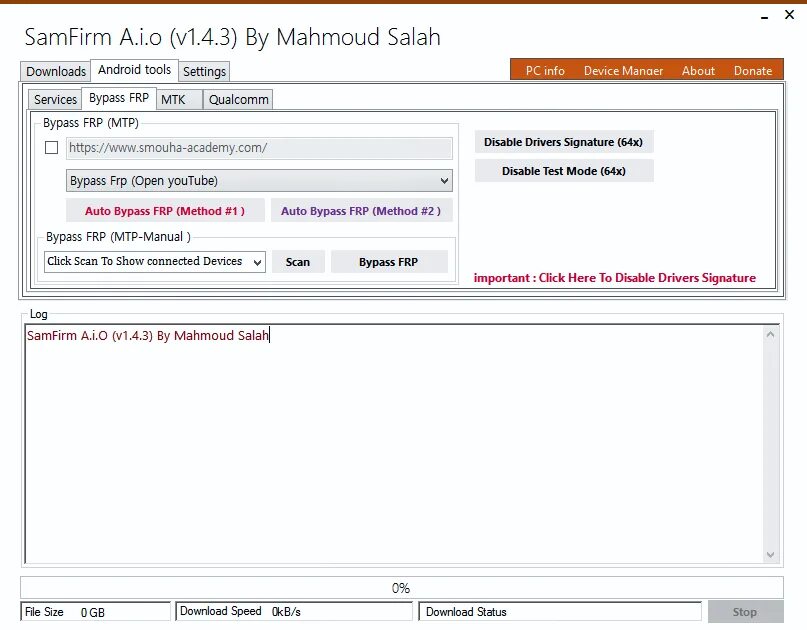Open the Settings tab
This screenshot has height=630, width=807.
coord(204,71)
